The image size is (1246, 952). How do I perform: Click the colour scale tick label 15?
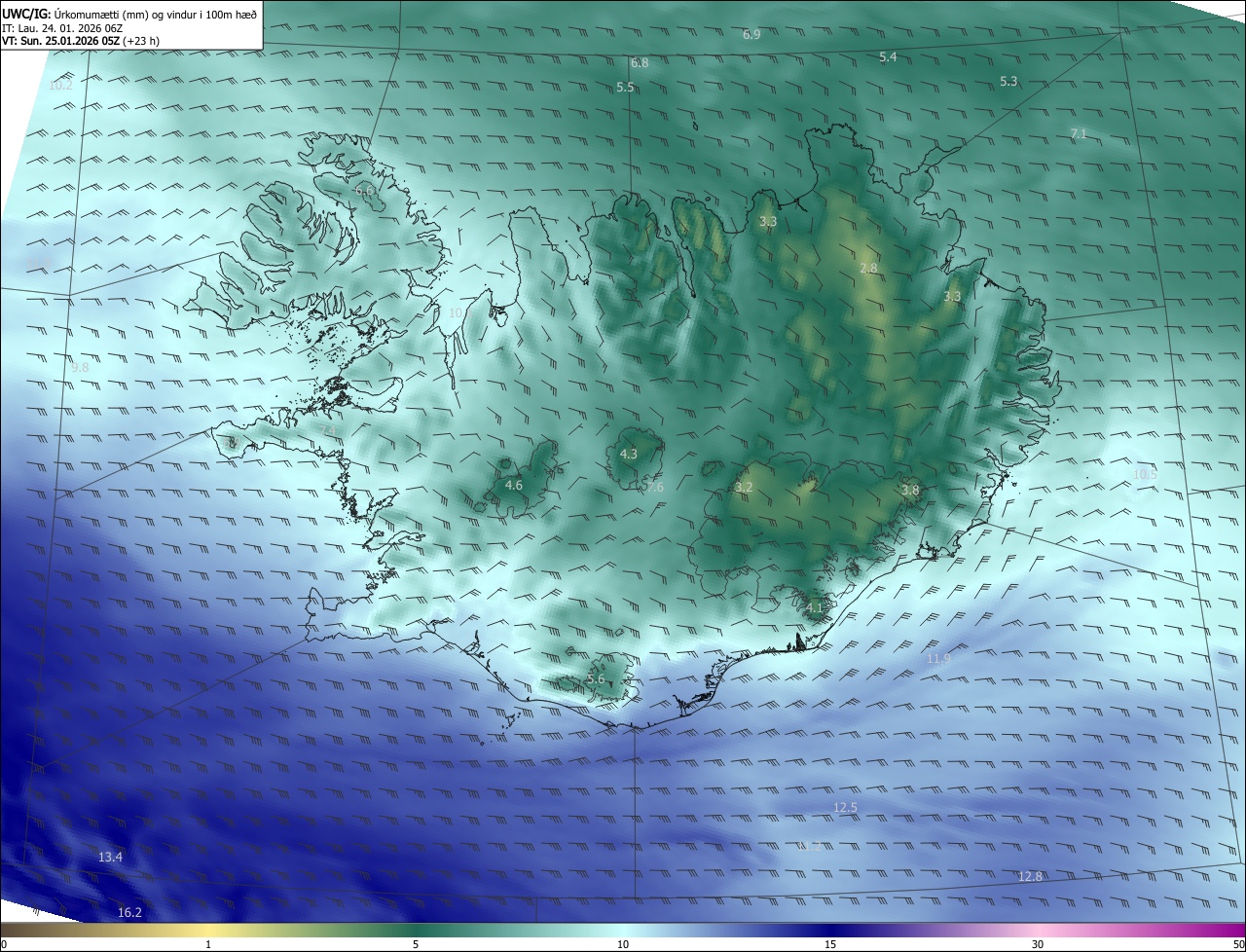click(830, 944)
